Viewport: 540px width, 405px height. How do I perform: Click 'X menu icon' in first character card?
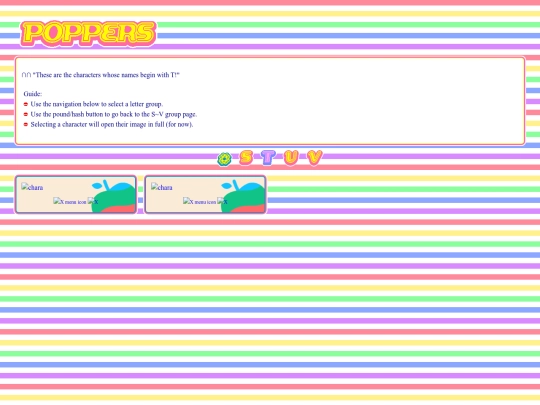point(70,201)
